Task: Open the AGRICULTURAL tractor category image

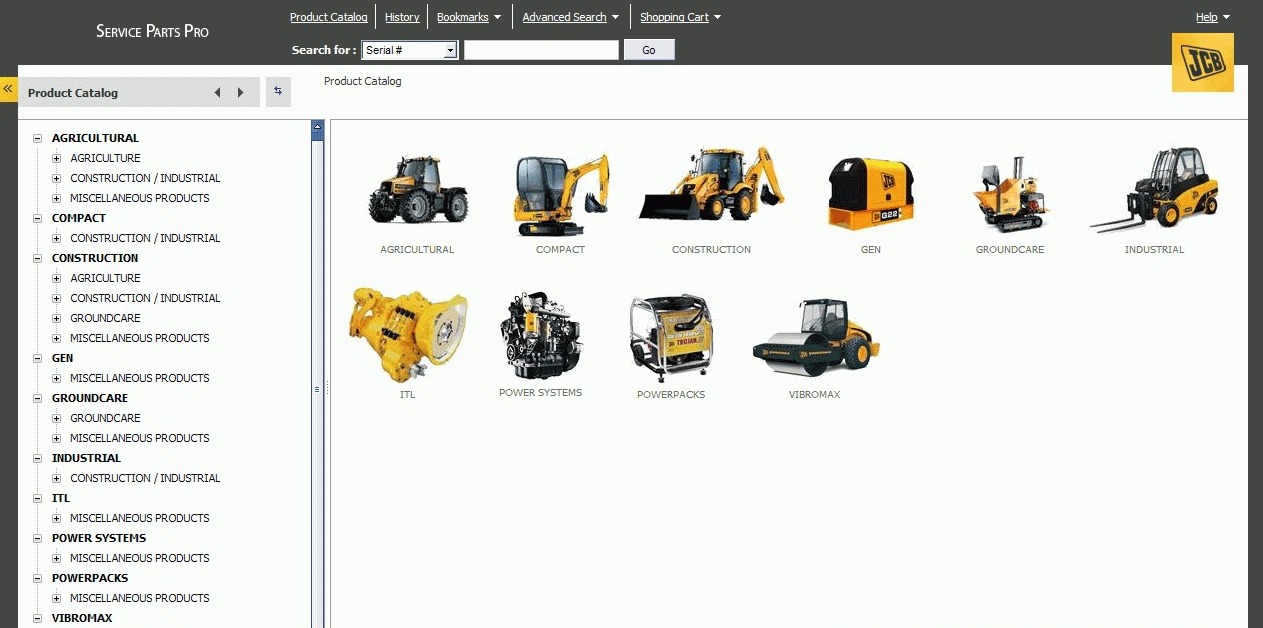Action: 417,189
